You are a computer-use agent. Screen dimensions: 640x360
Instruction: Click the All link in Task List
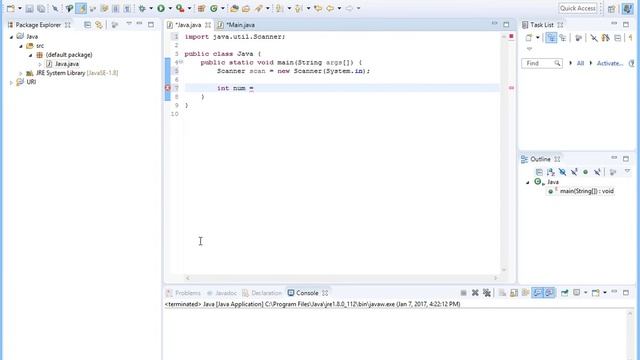point(580,63)
